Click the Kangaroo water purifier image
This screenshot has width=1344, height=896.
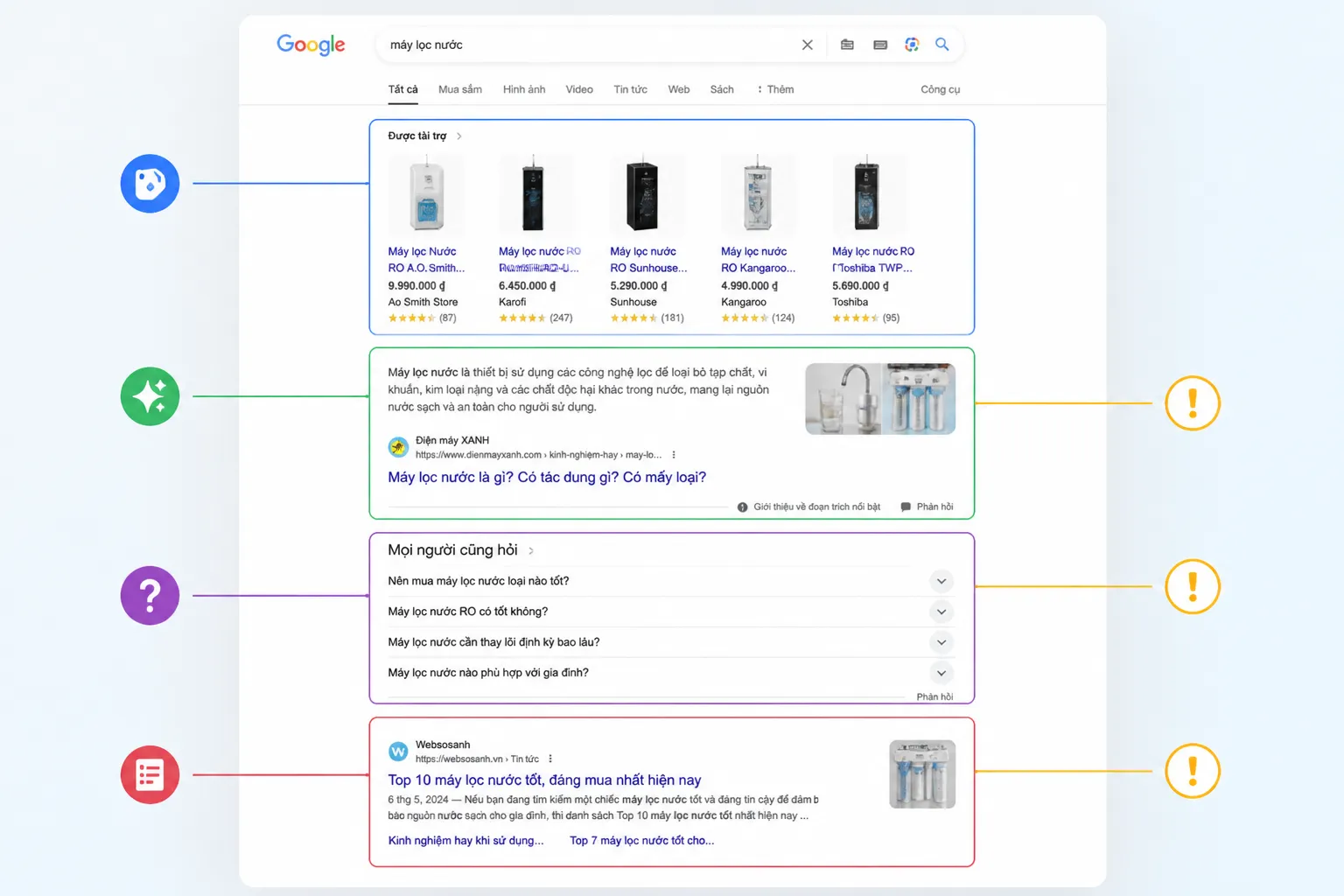pos(759,194)
